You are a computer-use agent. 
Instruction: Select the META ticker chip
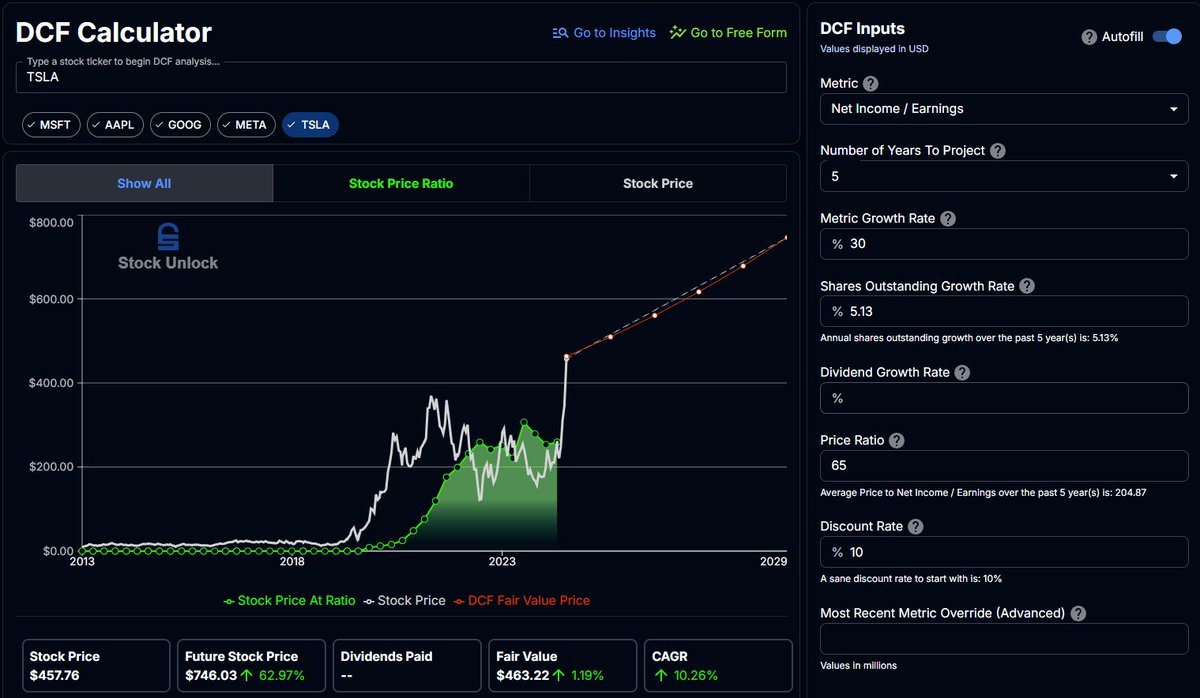tap(246, 125)
